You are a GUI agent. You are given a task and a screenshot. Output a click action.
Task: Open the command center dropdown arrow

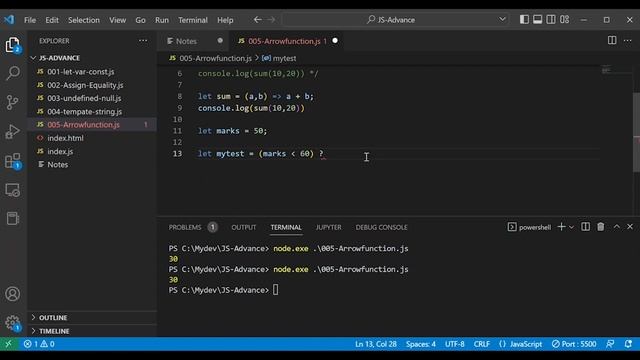point(502,20)
